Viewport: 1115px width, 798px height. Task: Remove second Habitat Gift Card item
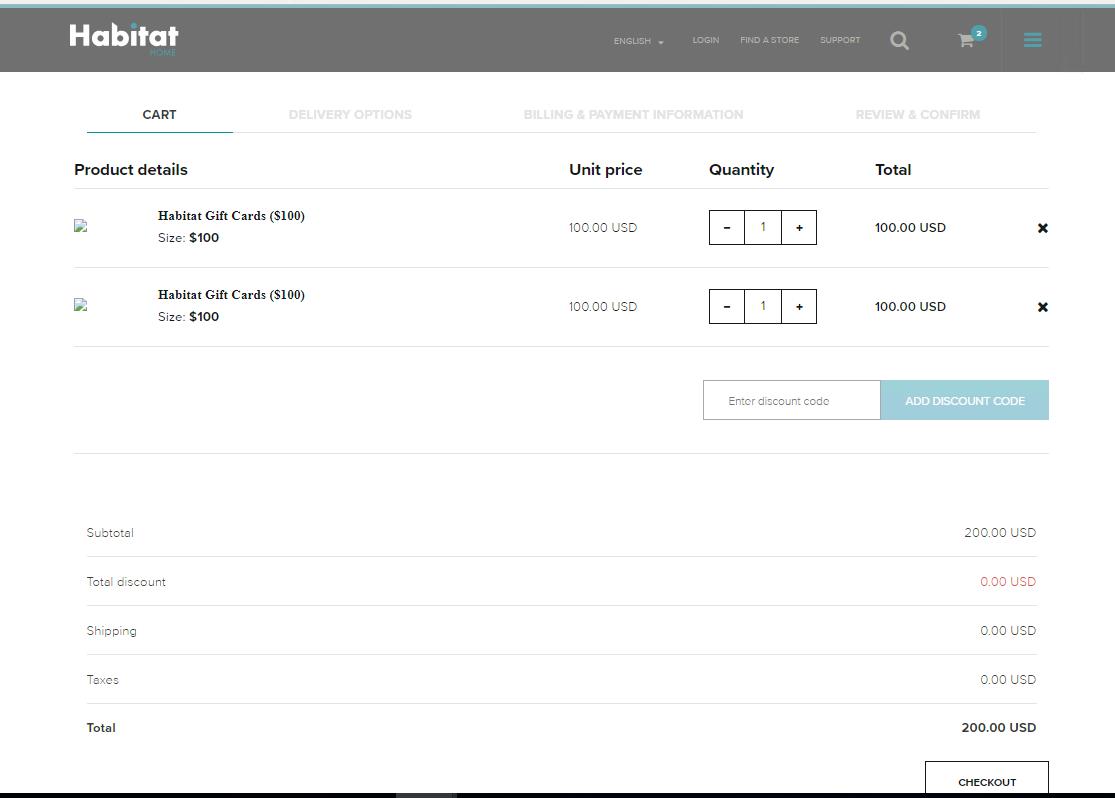(x=1042, y=307)
